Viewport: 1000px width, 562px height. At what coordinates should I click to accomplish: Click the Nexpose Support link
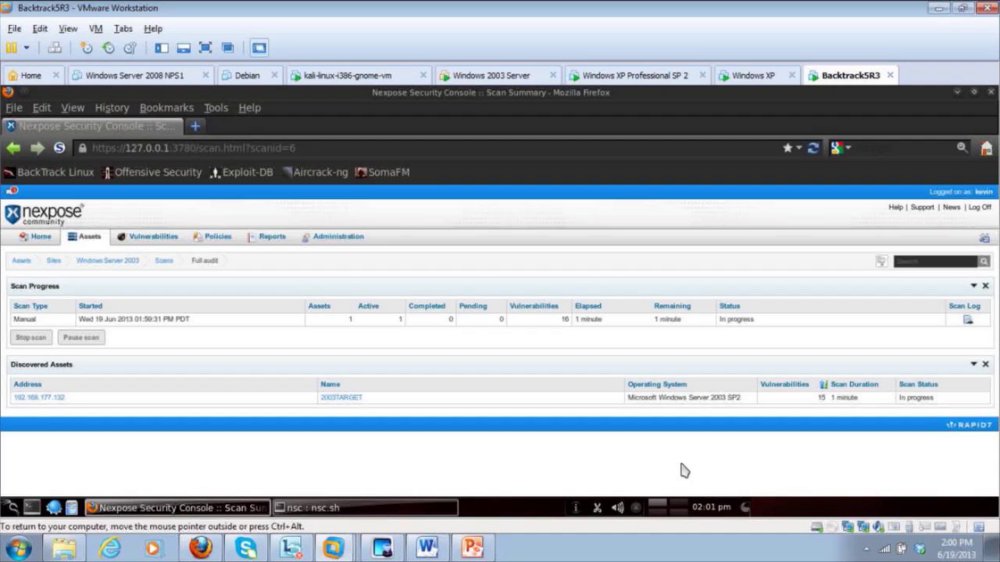pos(922,207)
